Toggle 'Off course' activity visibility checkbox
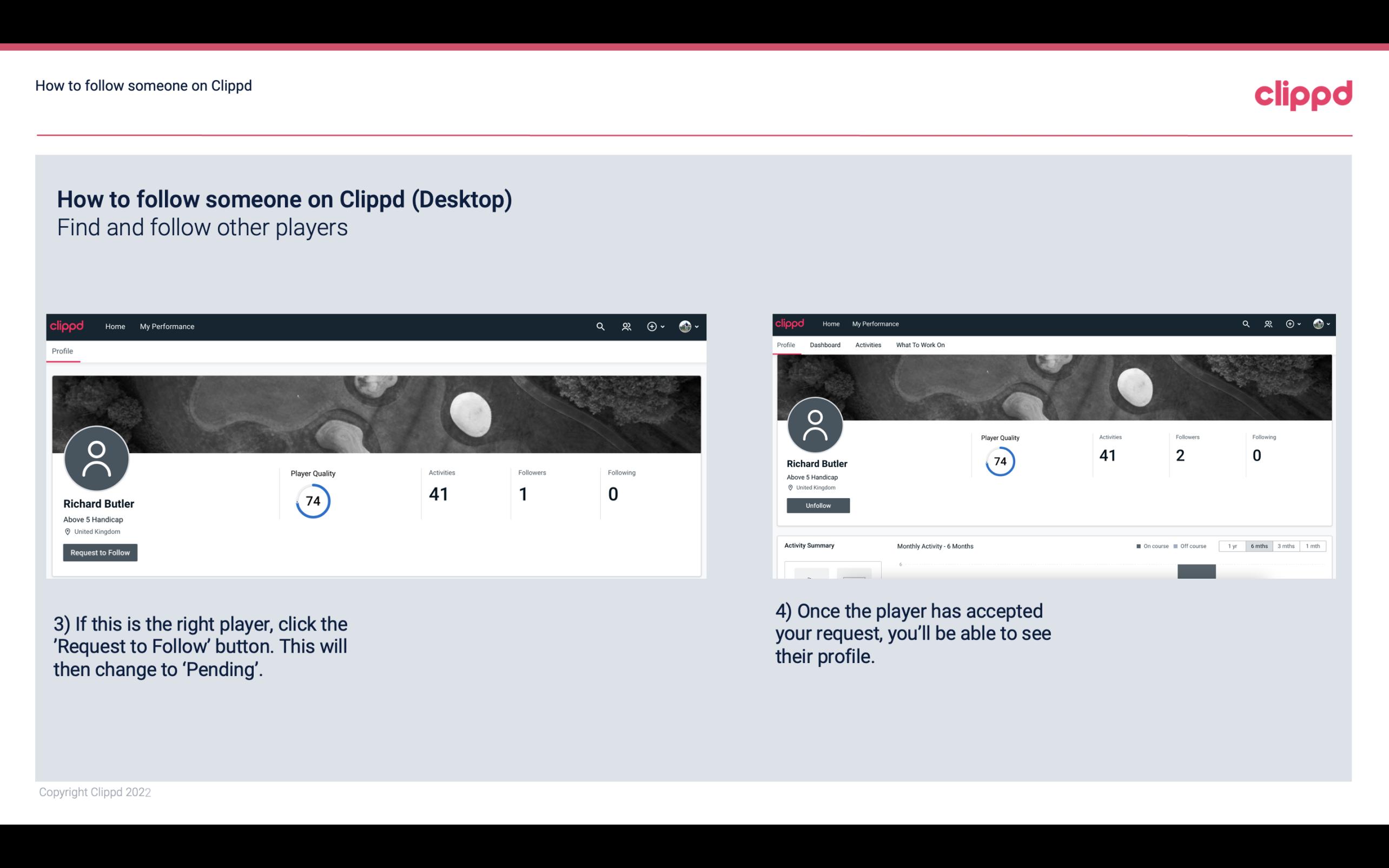Screen dimensions: 1389x868 (1175, 546)
